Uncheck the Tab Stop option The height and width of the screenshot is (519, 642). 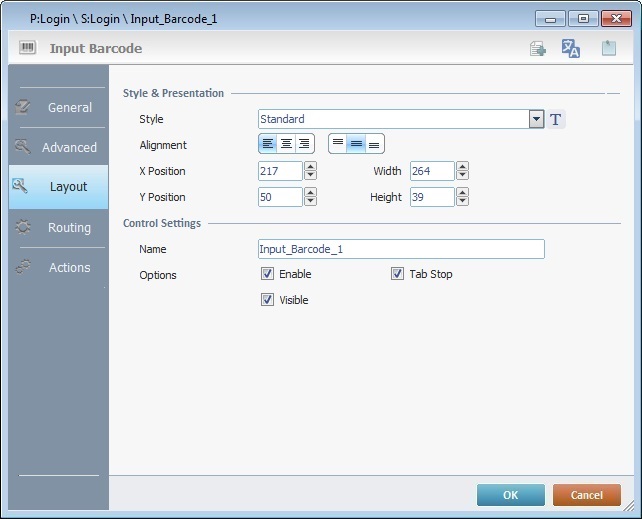(397, 274)
